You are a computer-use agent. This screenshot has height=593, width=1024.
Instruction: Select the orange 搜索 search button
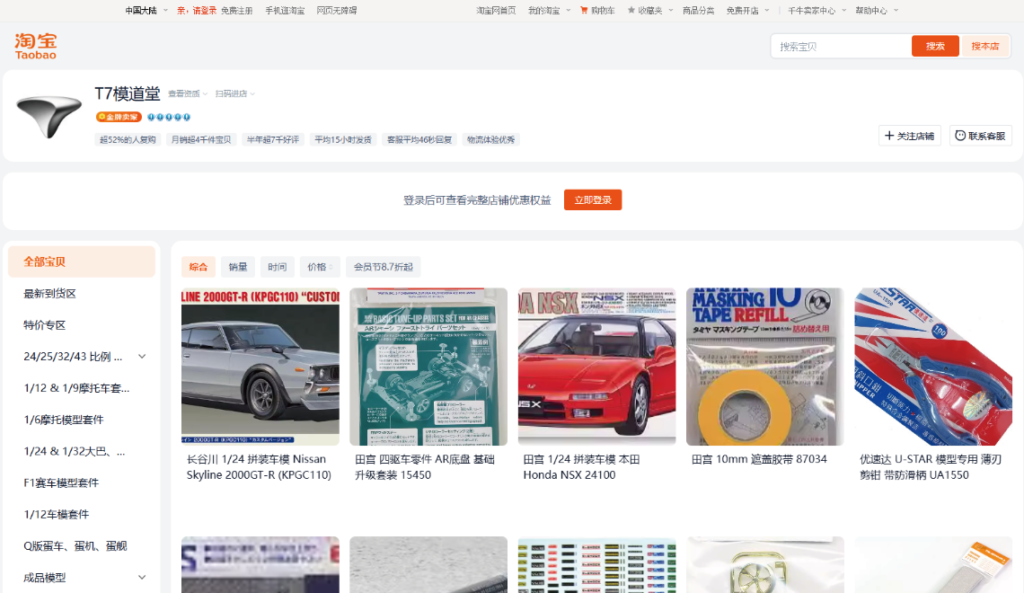point(934,45)
